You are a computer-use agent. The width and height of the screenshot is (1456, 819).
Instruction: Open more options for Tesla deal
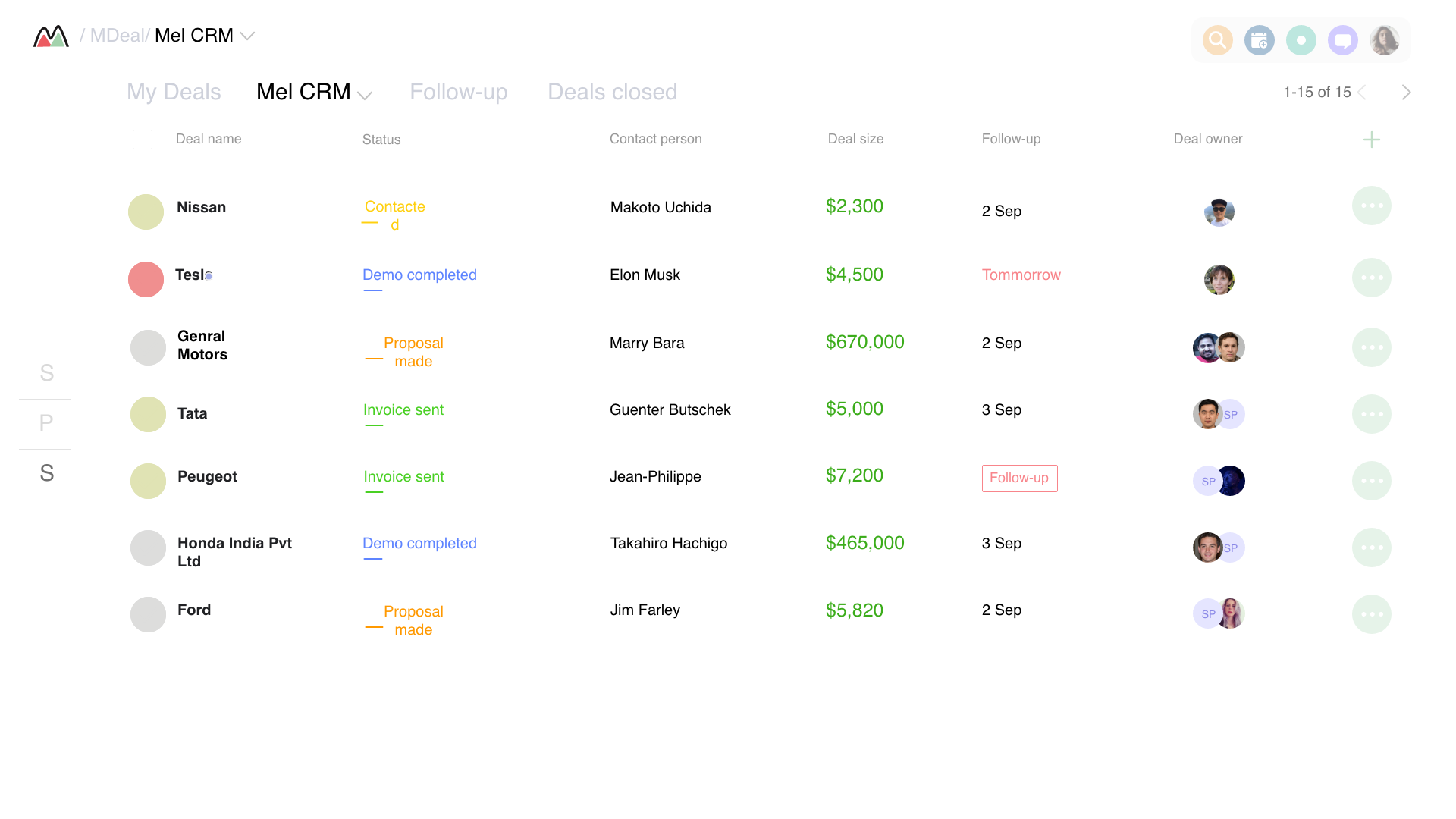[1372, 278]
